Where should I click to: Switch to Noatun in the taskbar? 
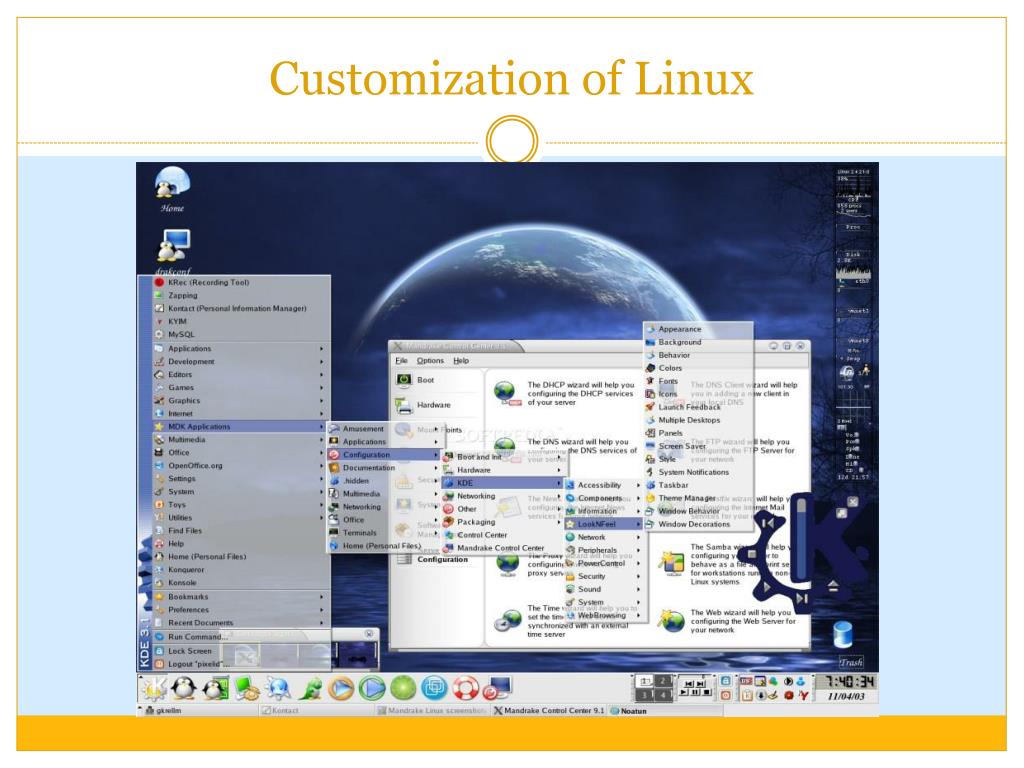pos(665,711)
